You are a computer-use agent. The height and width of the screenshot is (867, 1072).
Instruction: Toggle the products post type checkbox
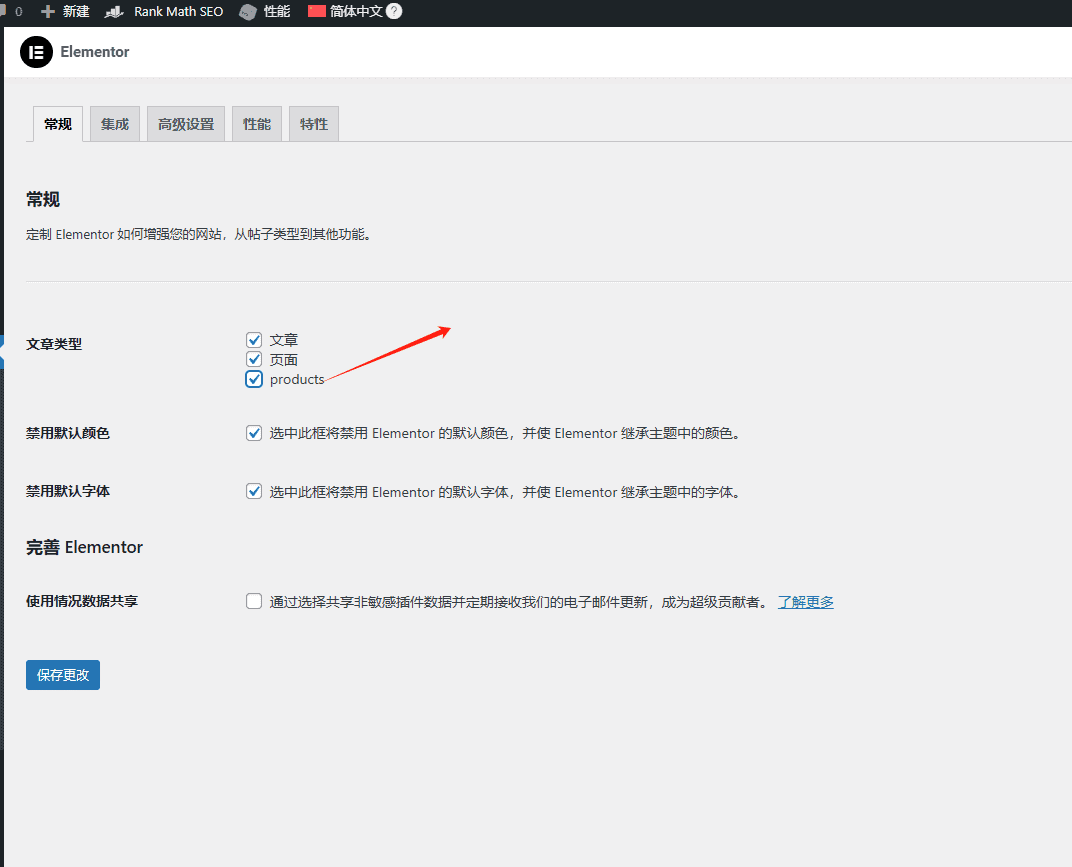click(x=254, y=379)
